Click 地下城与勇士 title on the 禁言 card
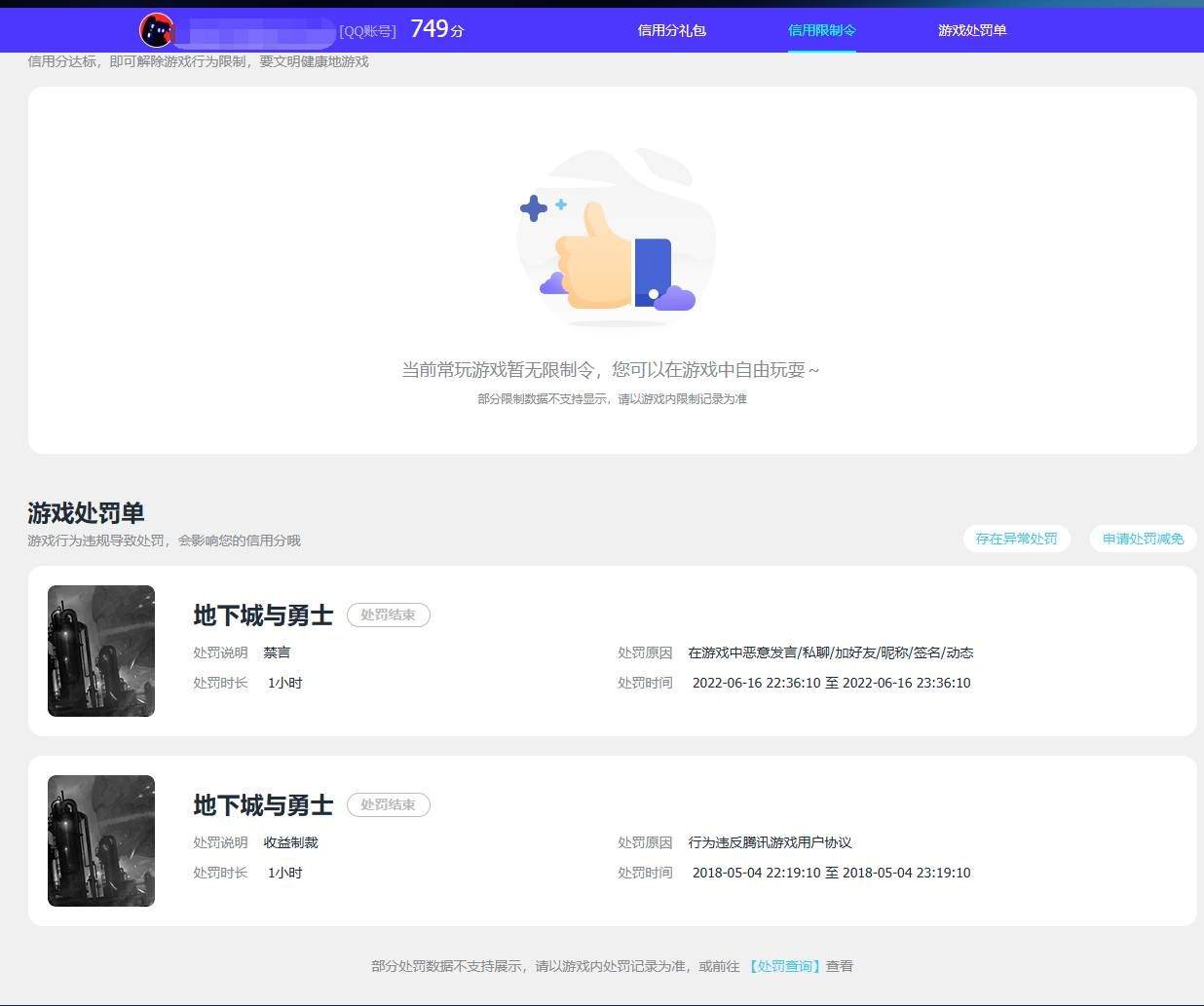 263,615
